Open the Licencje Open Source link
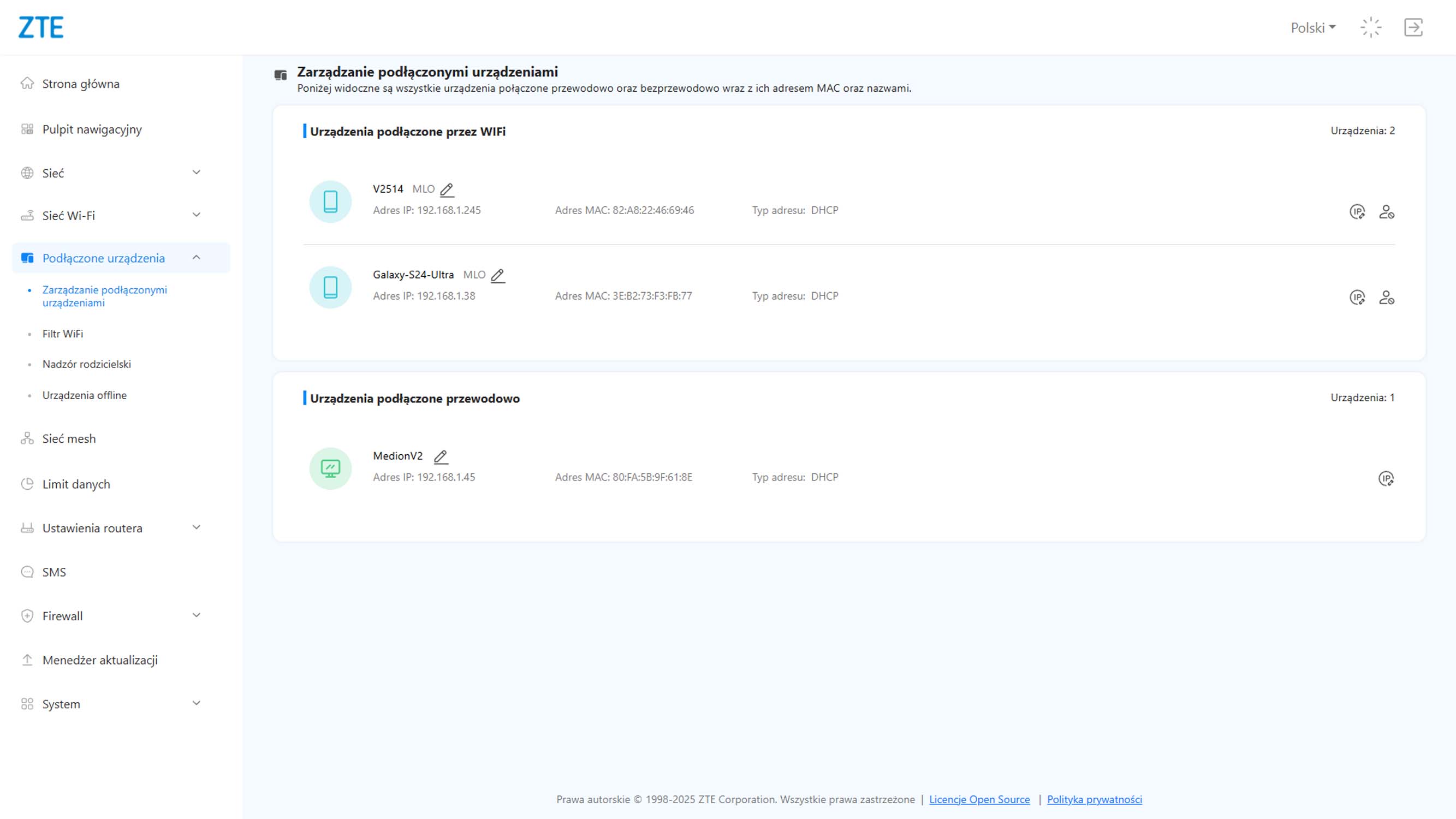The height and width of the screenshot is (819, 1456). coord(979,799)
